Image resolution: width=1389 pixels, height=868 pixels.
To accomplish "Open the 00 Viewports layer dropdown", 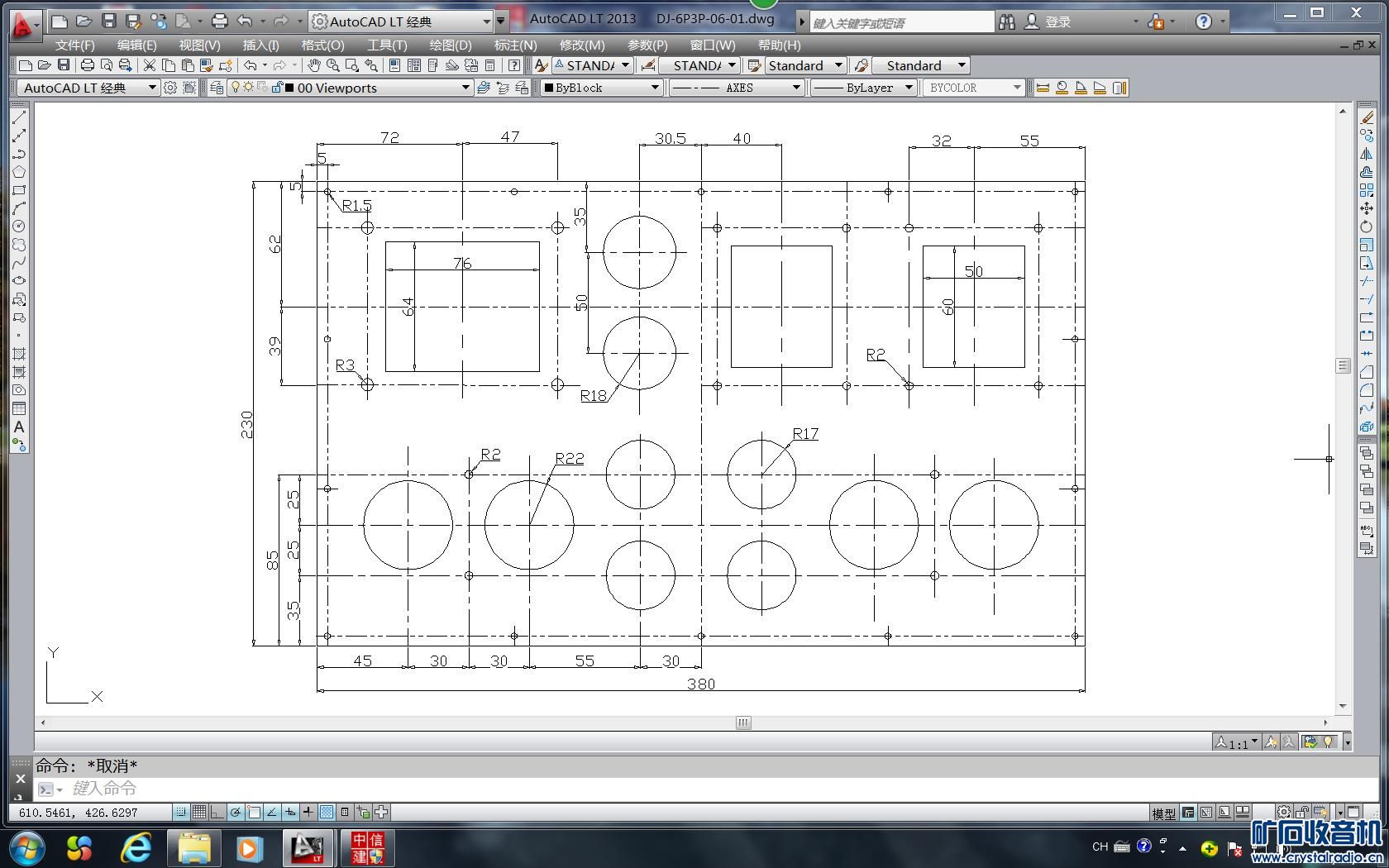I will 465,88.
